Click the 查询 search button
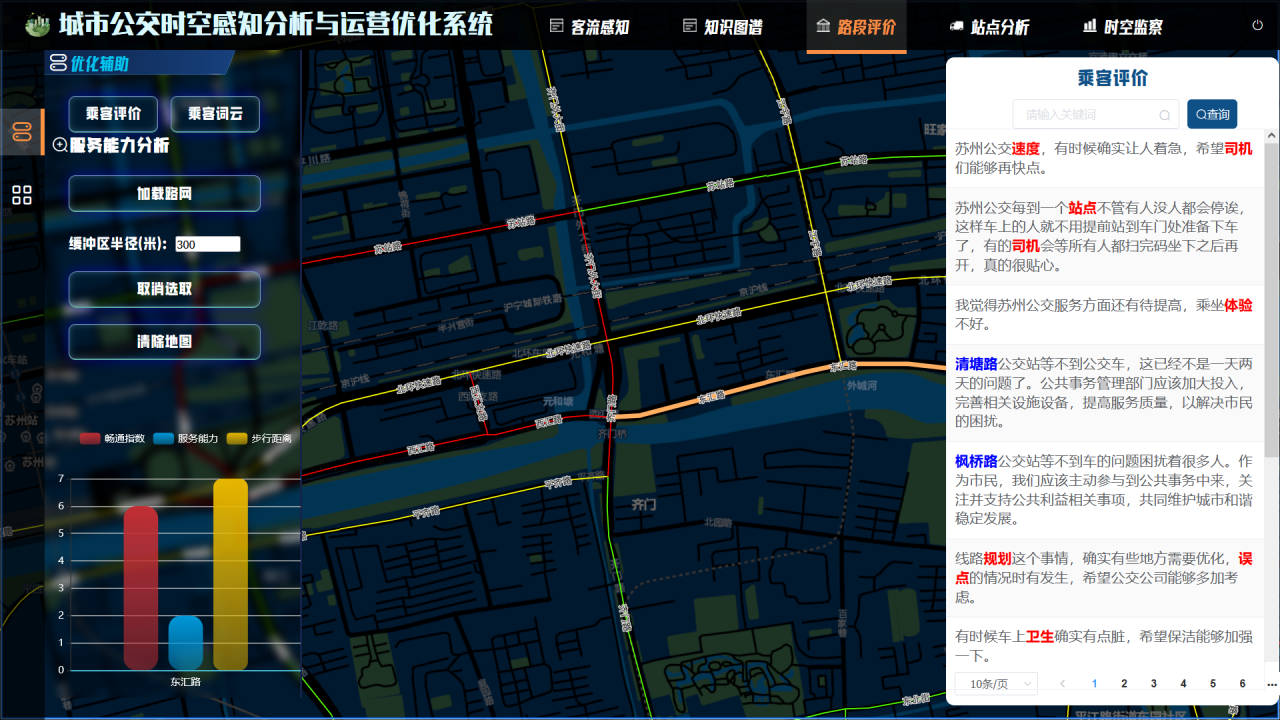The width and height of the screenshot is (1280, 720). point(1212,115)
